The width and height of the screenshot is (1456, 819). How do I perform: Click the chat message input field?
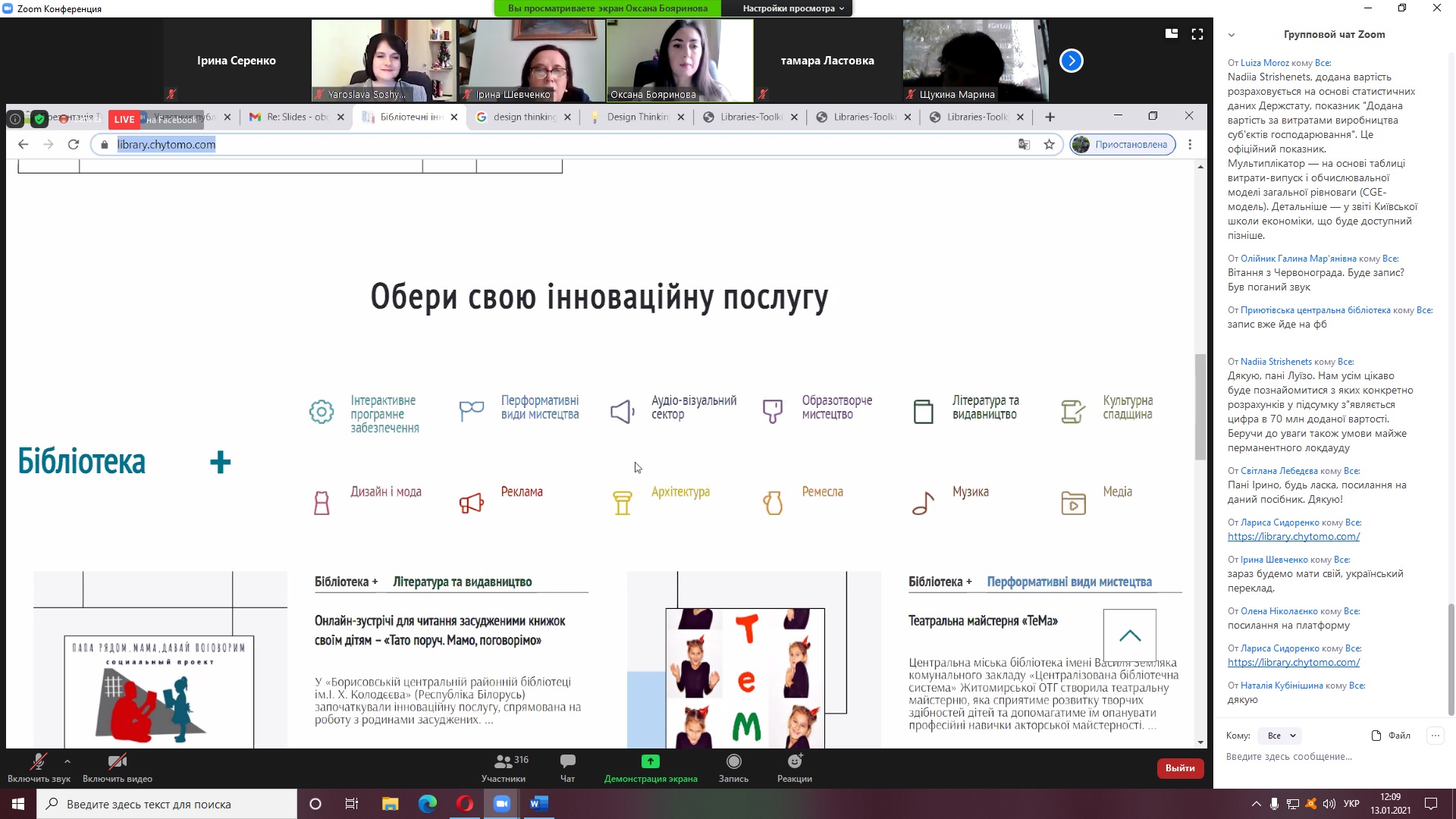(x=1331, y=757)
